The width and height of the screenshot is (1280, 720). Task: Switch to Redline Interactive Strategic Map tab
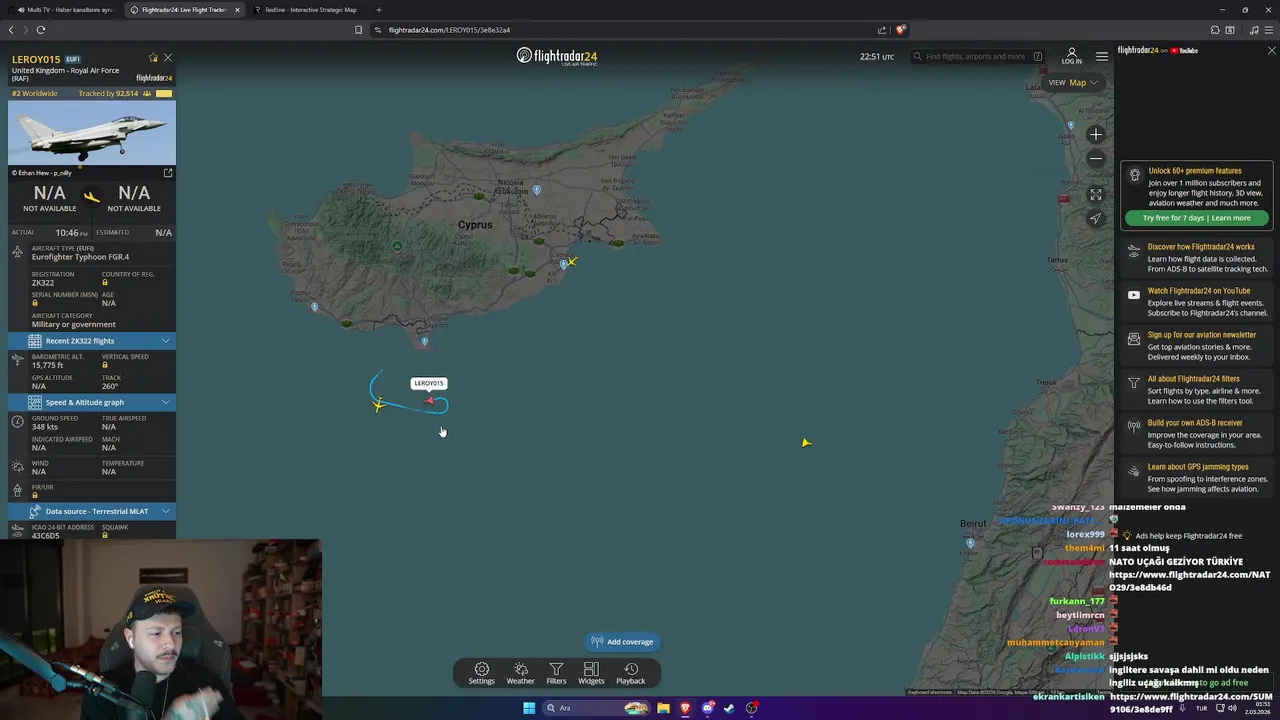310,10
